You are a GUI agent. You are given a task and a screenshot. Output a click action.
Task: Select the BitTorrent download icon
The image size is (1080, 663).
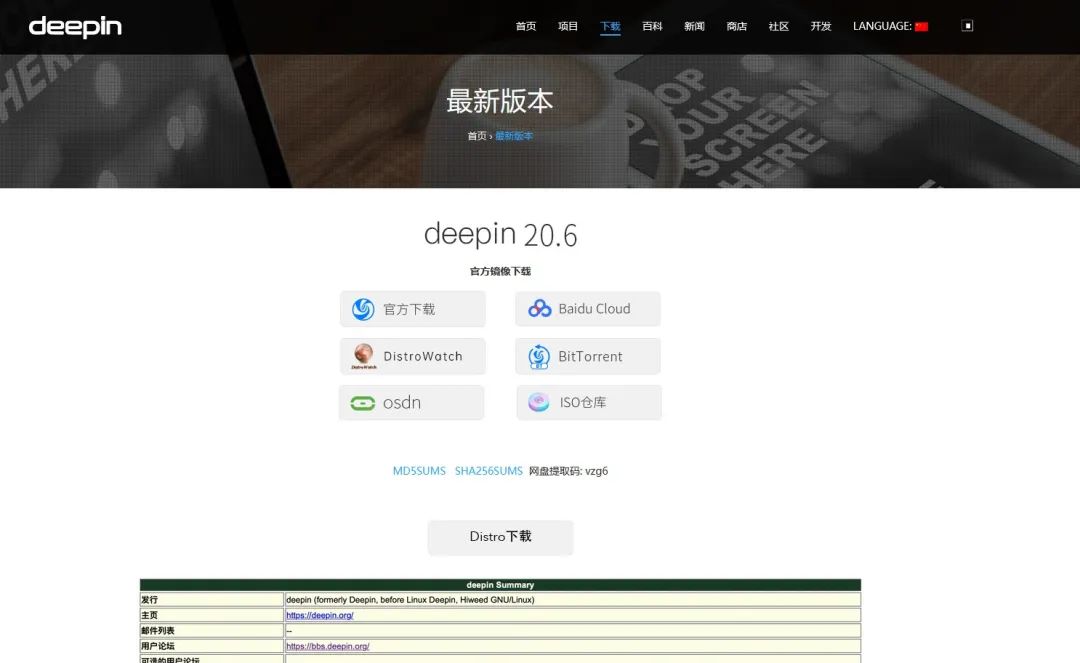[539, 356]
